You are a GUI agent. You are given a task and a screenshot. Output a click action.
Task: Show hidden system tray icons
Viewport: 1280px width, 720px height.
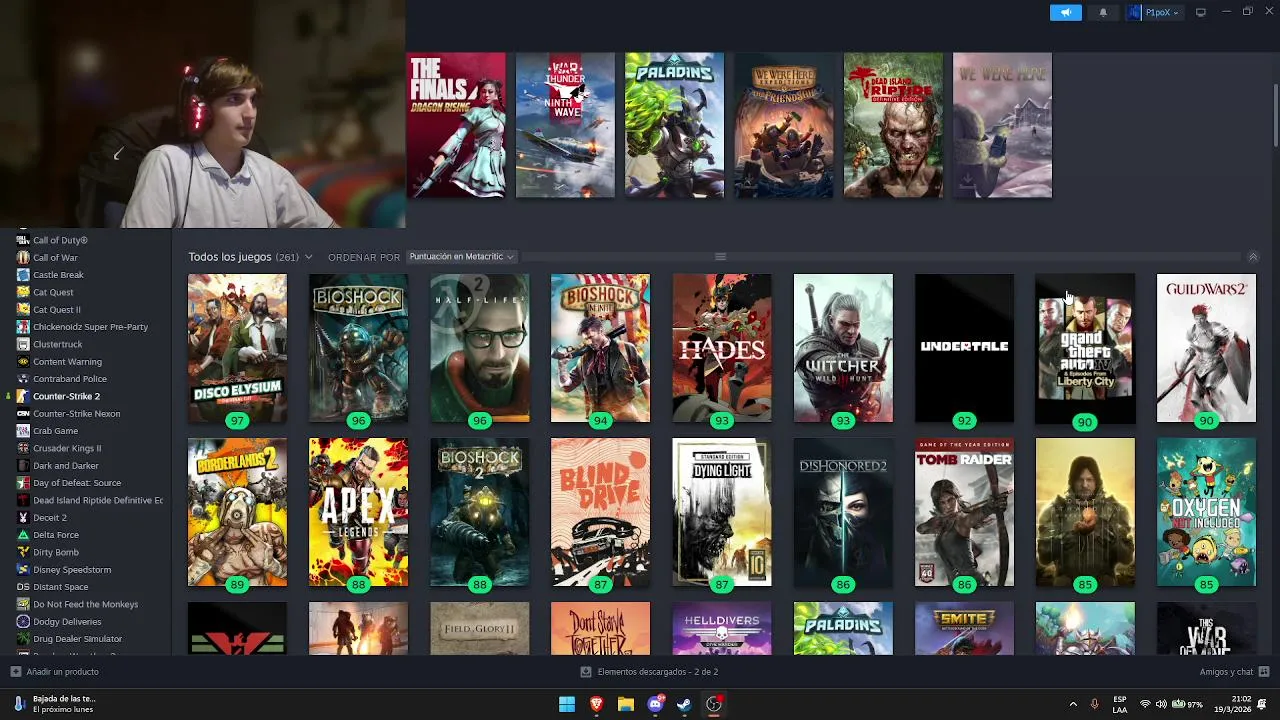click(1073, 704)
